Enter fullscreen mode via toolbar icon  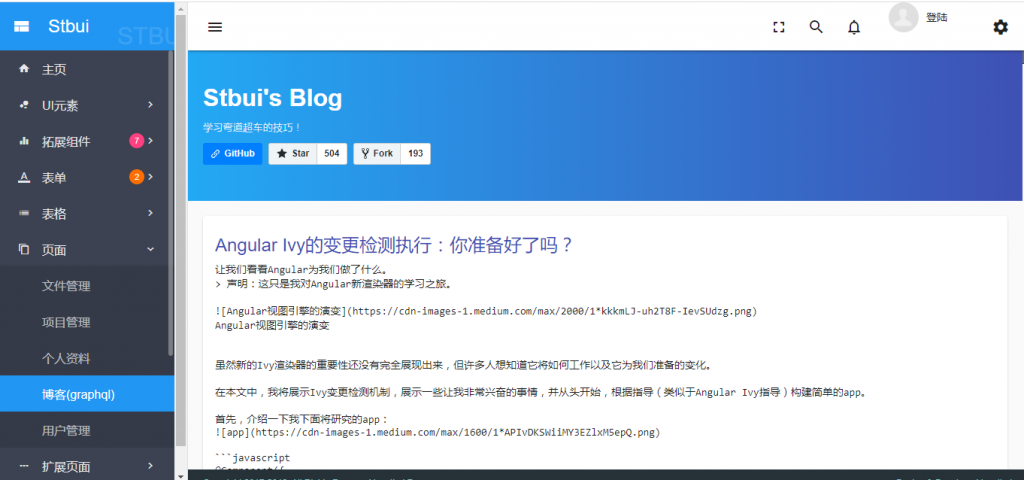778,27
